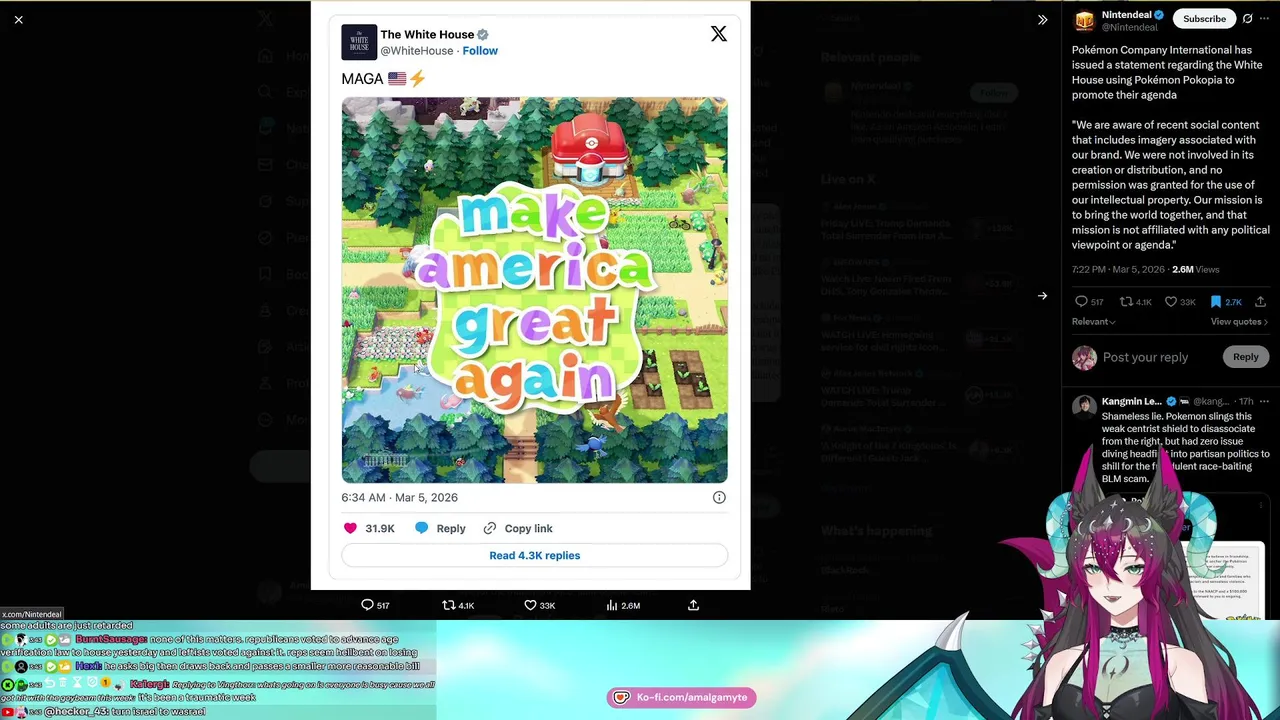Open more options for Nintendeal post
The image size is (1280, 720).
pyautogui.click(x=1266, y=19)
